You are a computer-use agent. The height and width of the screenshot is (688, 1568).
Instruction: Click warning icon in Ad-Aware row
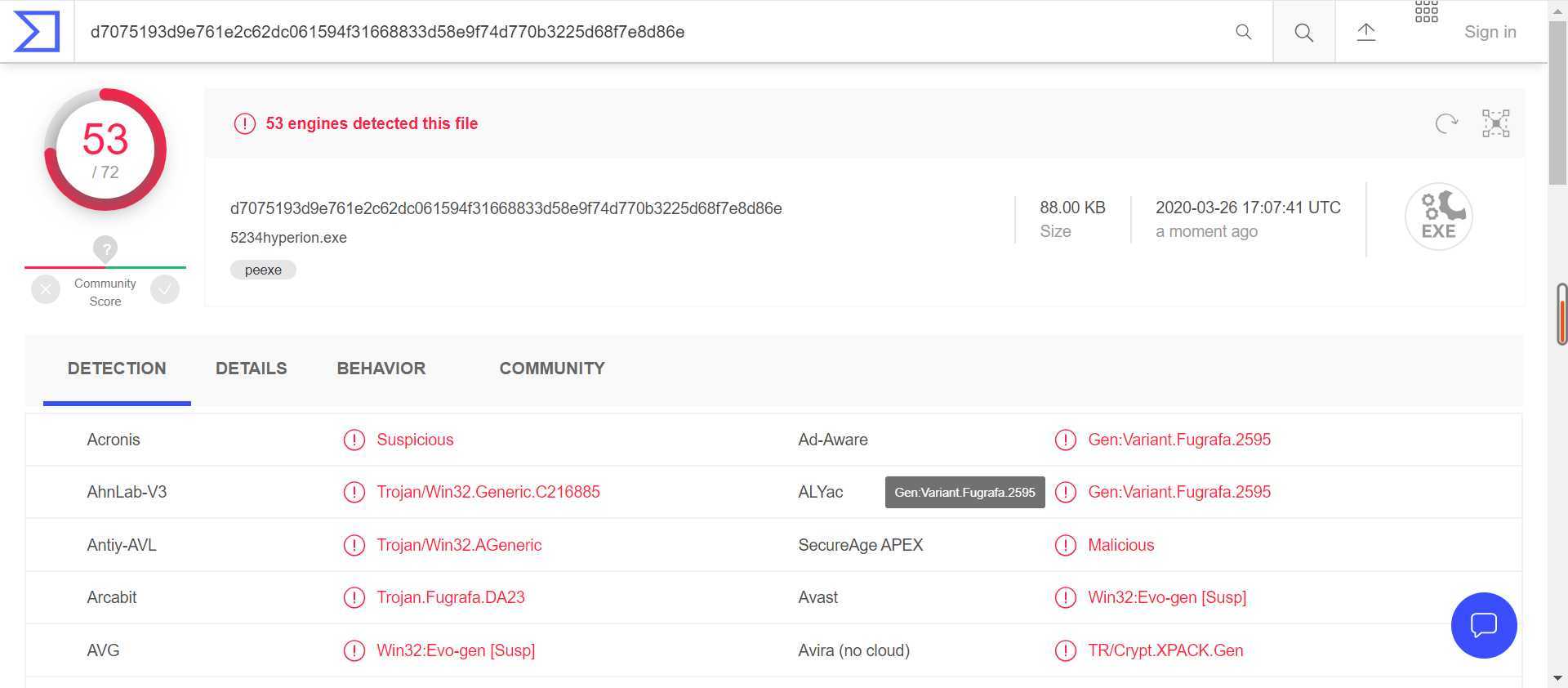pos(1066,440)
